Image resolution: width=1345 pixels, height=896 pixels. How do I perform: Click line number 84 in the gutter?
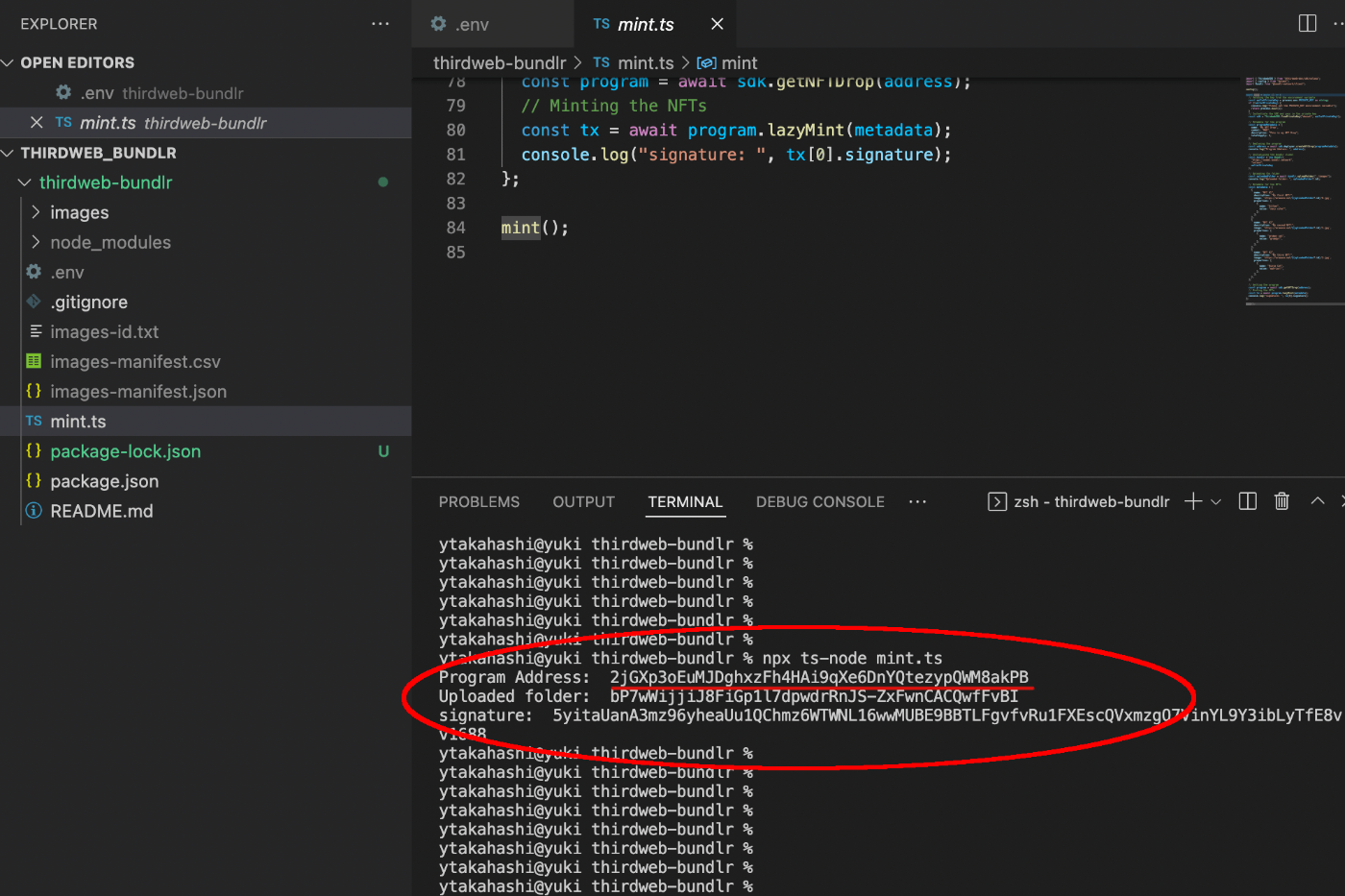click(456, 228)
